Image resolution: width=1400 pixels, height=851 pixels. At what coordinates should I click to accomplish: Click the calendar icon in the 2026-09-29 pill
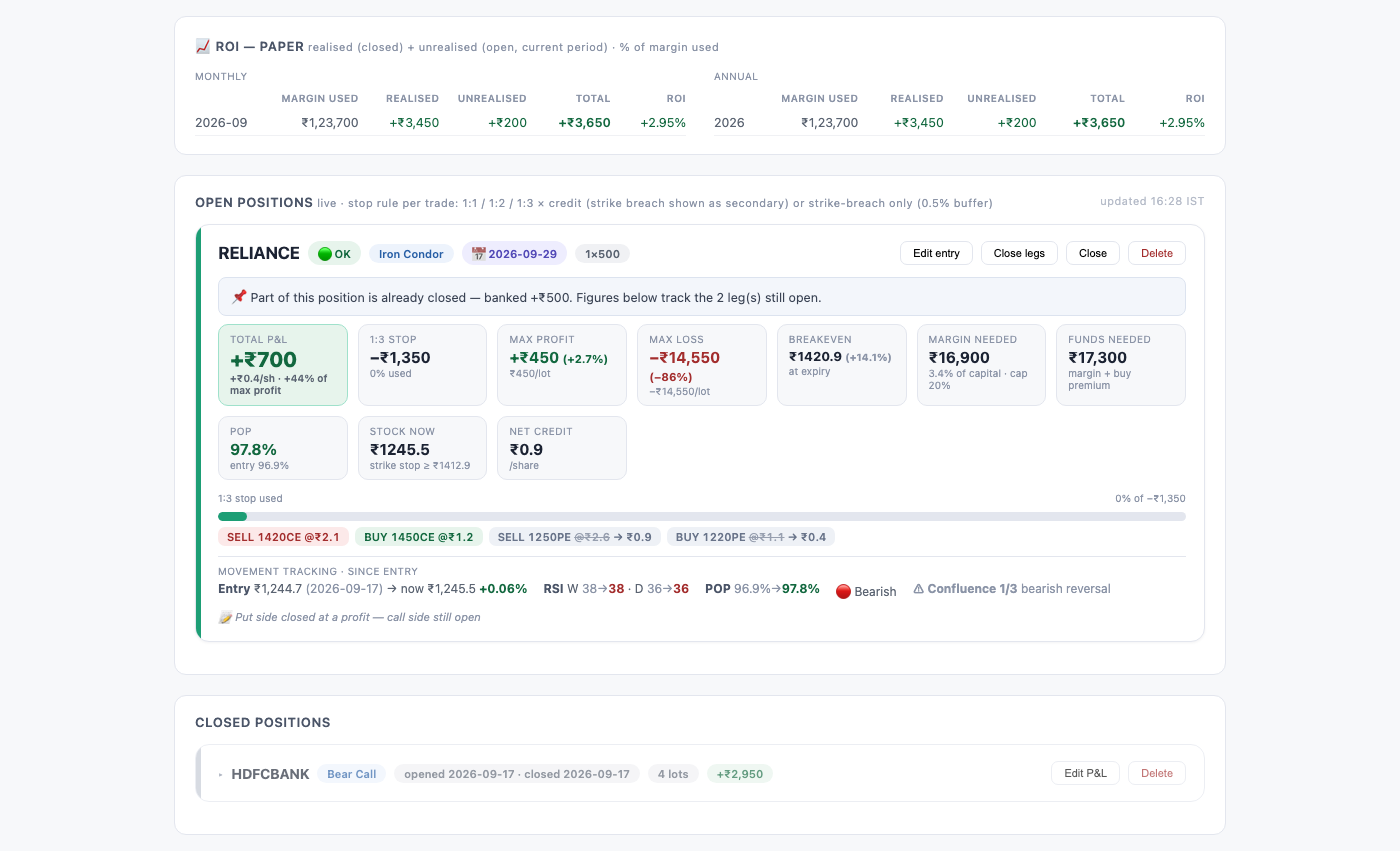[478, 254]
